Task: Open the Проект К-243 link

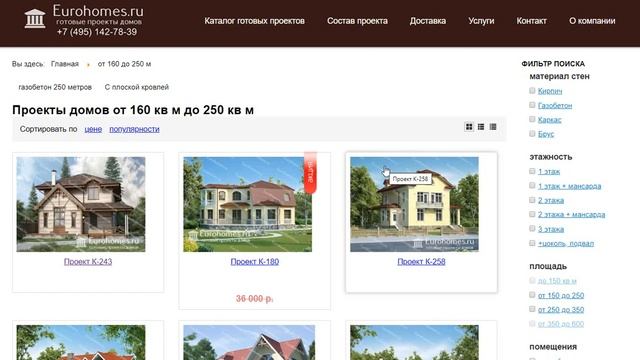Action: coord(88,262)
